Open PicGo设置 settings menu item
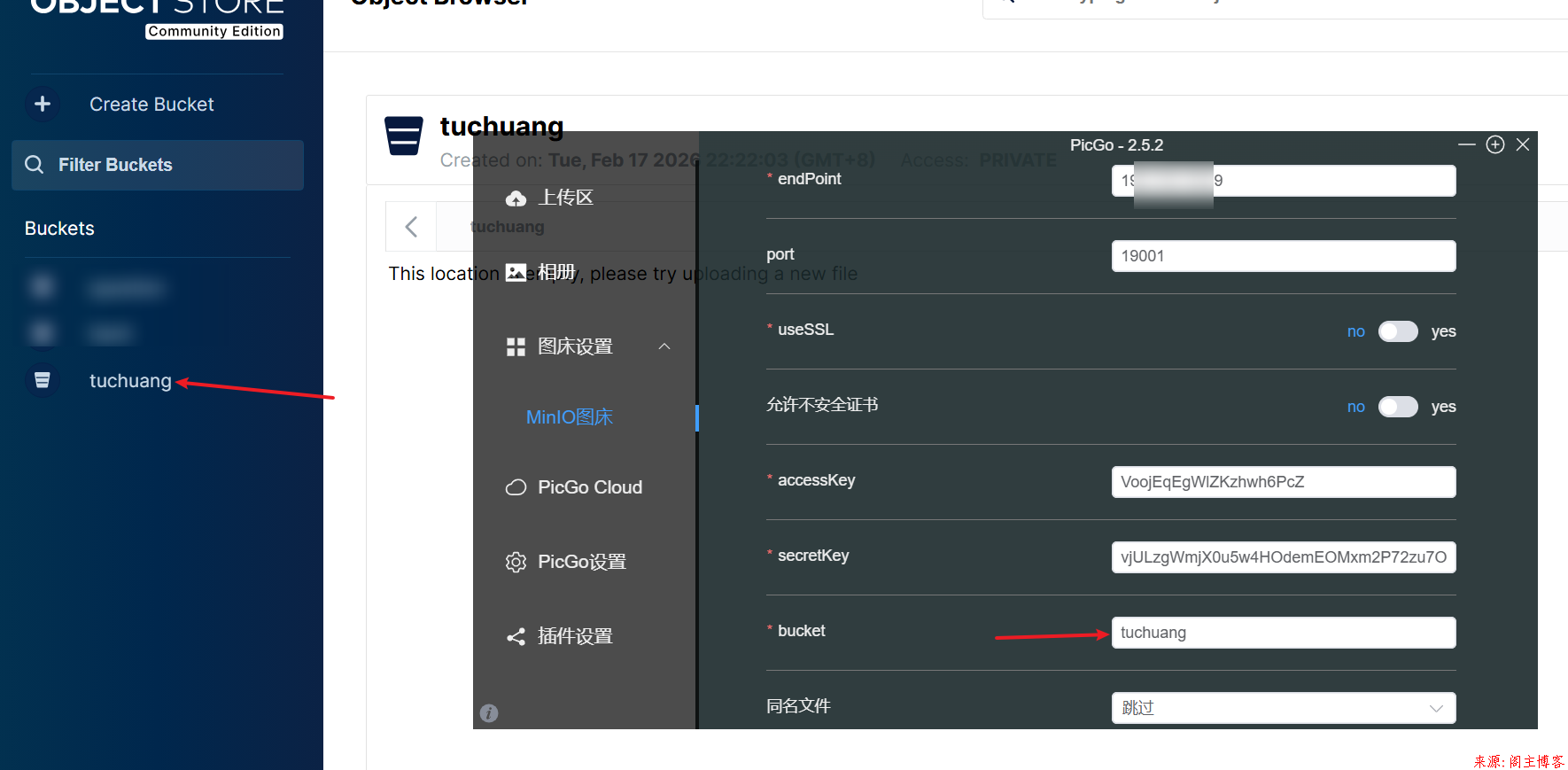This screenshot has width=1568, height=770. click(582, 562)
